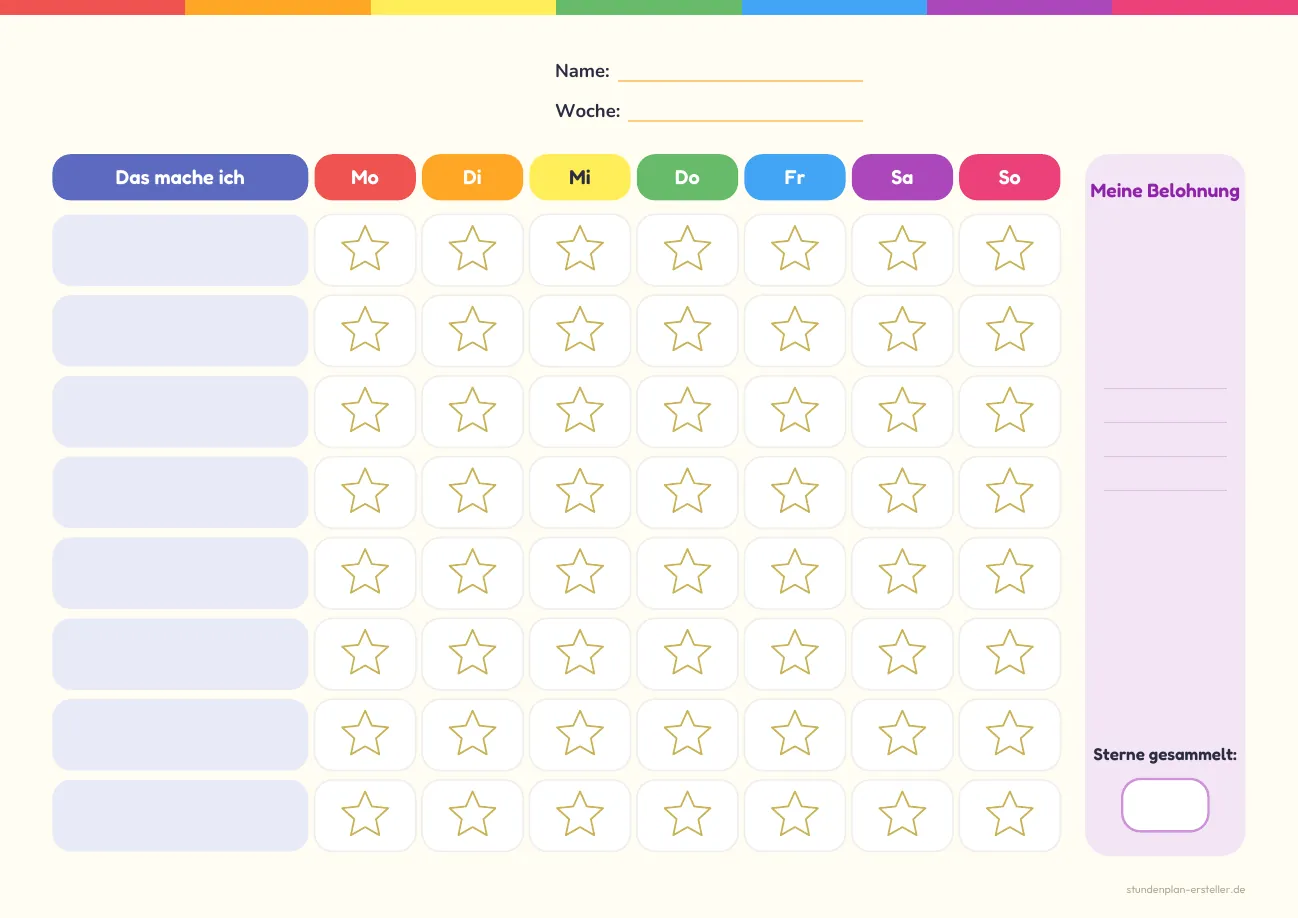Viewport: 1298px width, 918px height.
Task: Click the purple Sa day header
Action: coord(902,177)
